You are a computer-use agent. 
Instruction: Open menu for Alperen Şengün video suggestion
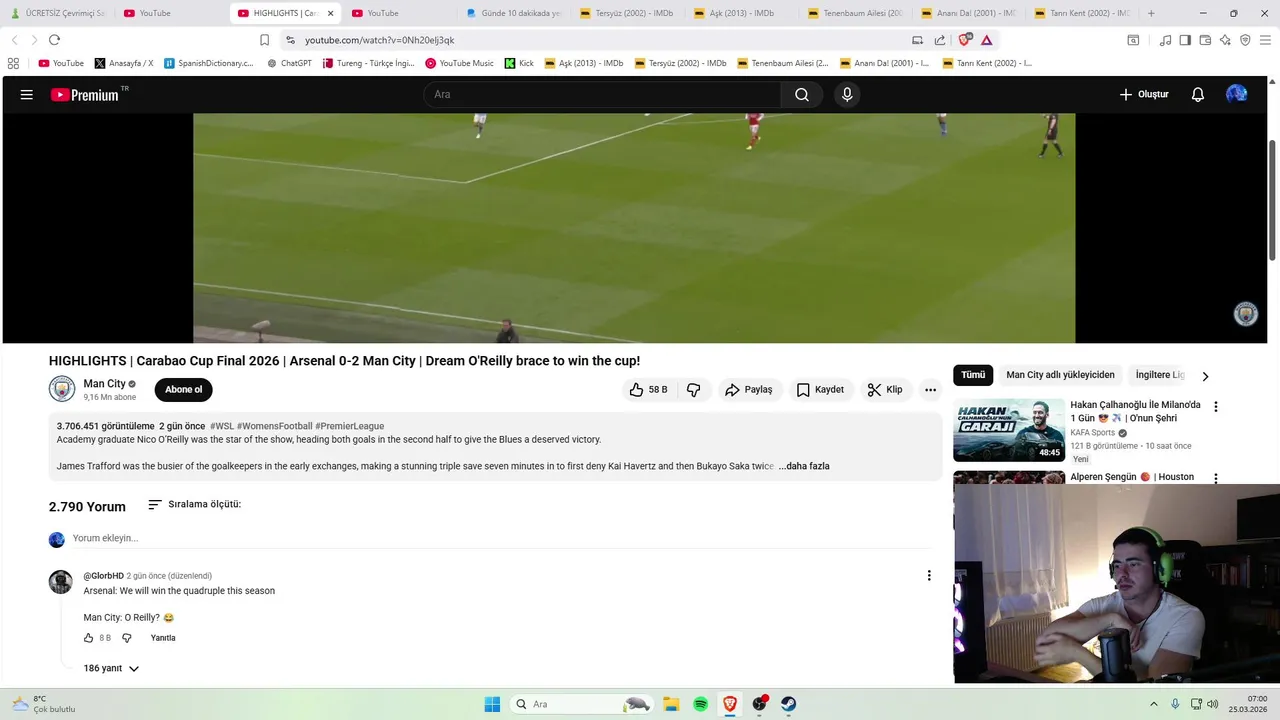(x=1216, y=478)
